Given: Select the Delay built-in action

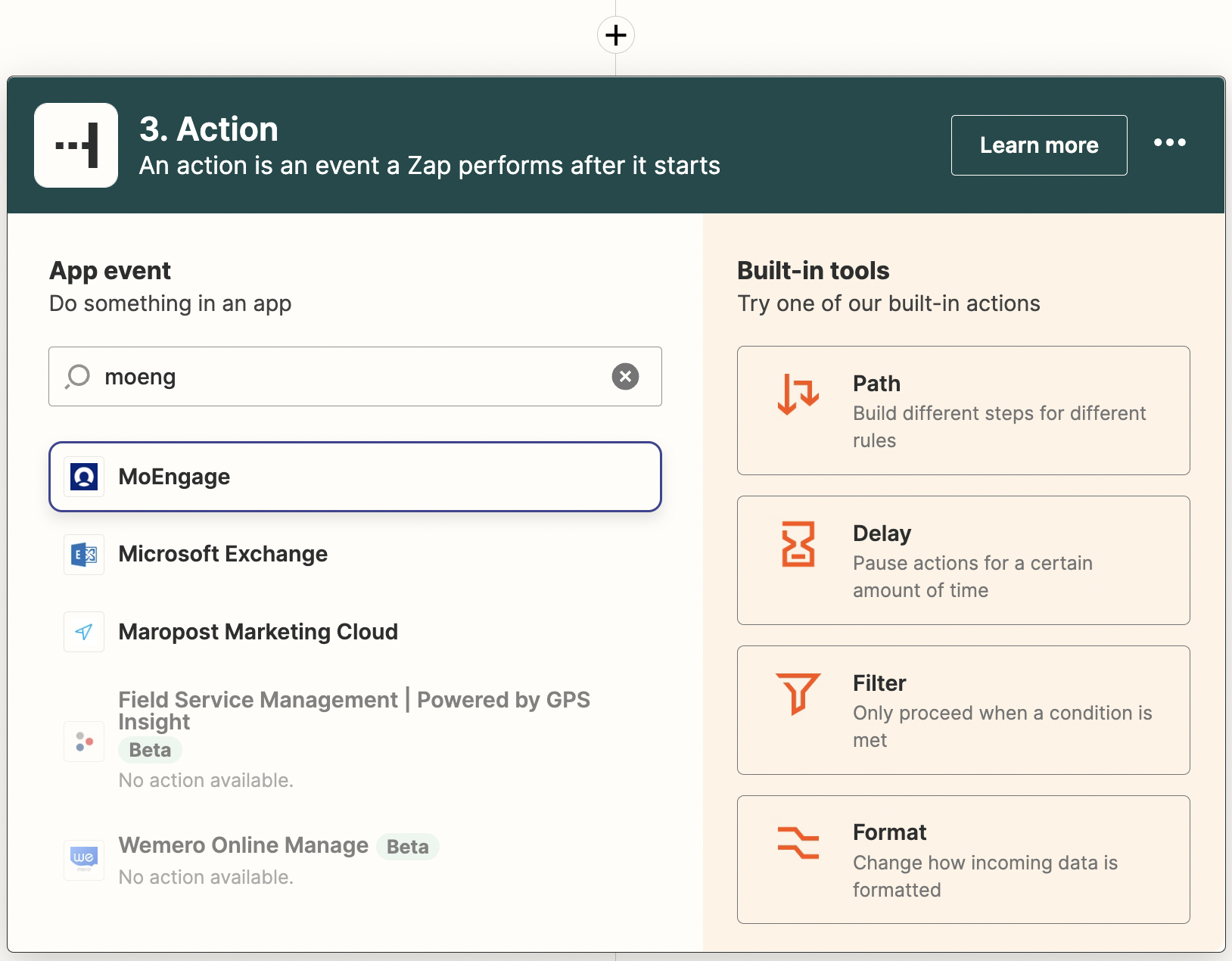Looking at the screenshot, I should pos(963,560).
